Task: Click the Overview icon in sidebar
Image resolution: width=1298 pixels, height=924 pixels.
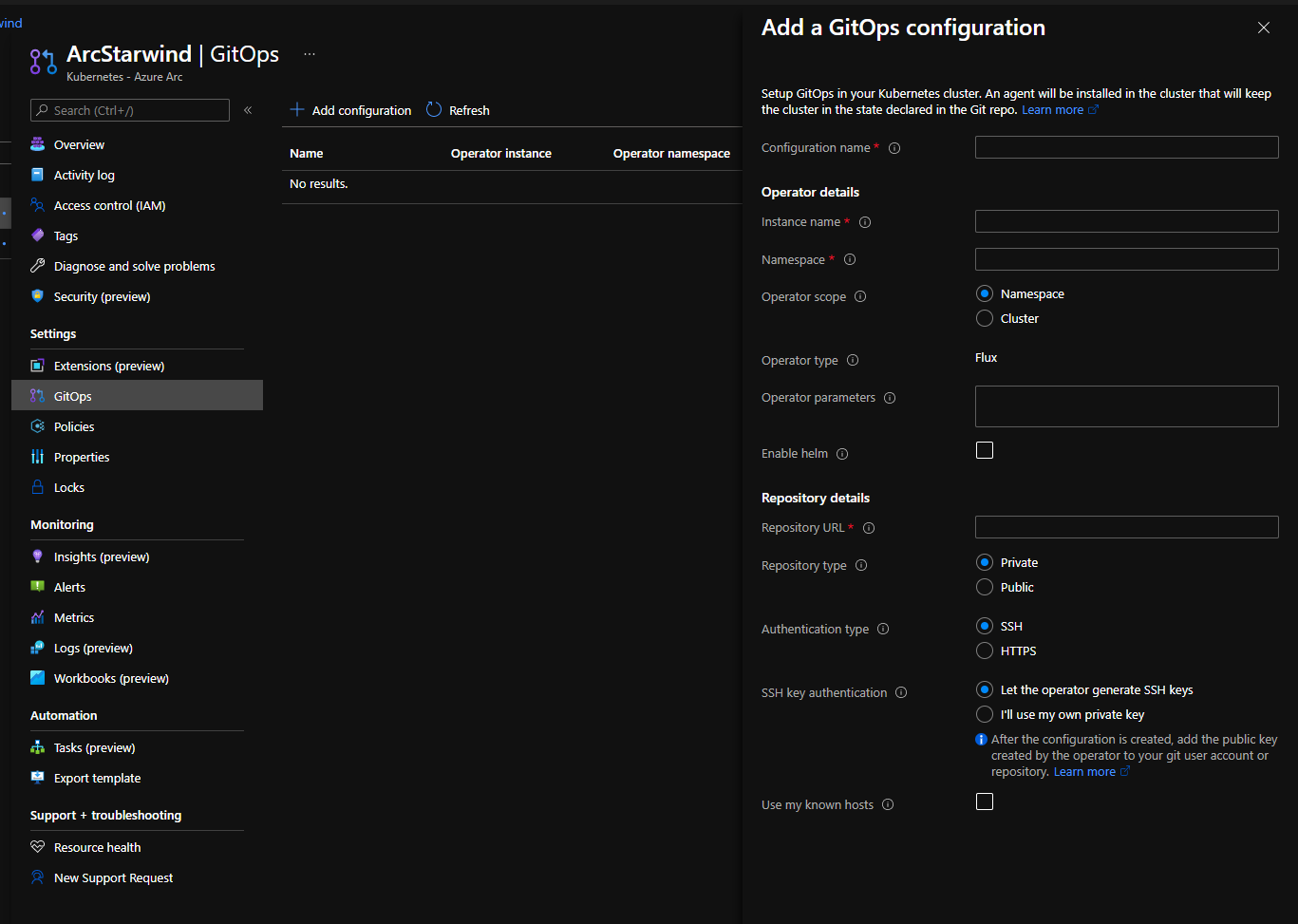Action: click(37, 144)
